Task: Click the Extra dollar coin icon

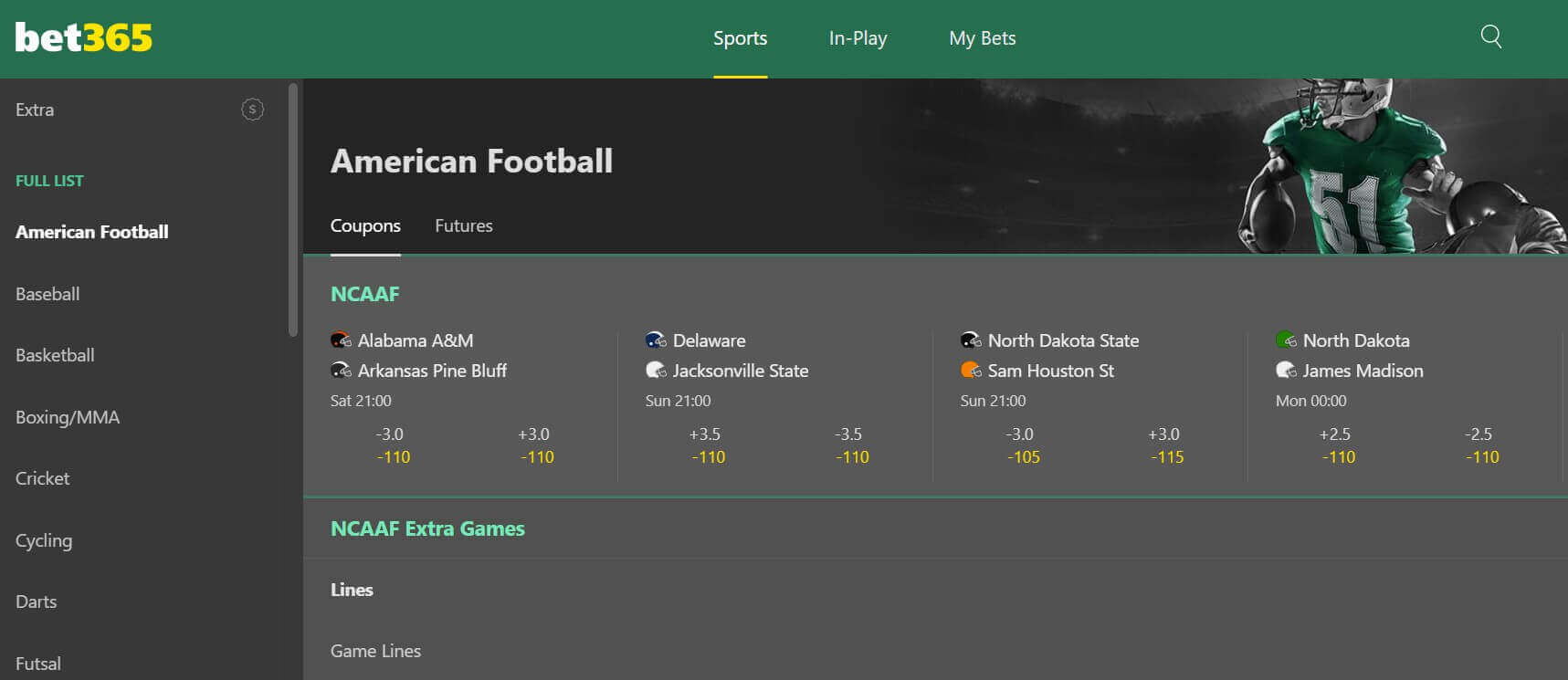Action: (x=253, y=110)
